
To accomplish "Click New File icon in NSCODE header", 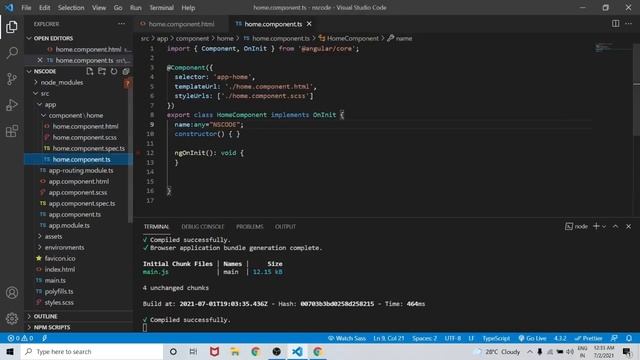I will [x=89, y=71].
